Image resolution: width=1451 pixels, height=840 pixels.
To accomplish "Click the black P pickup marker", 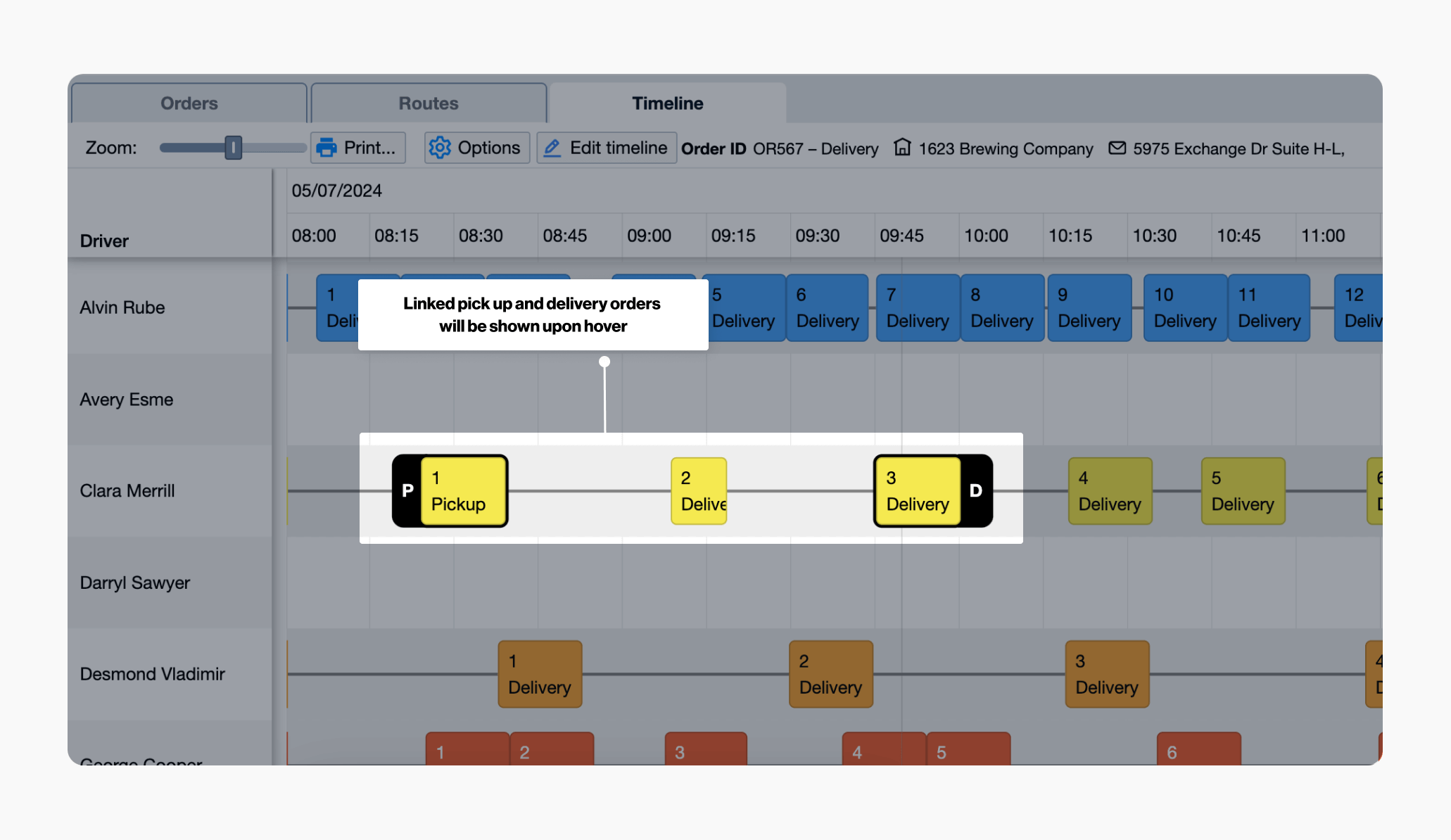I will (407, 491).
